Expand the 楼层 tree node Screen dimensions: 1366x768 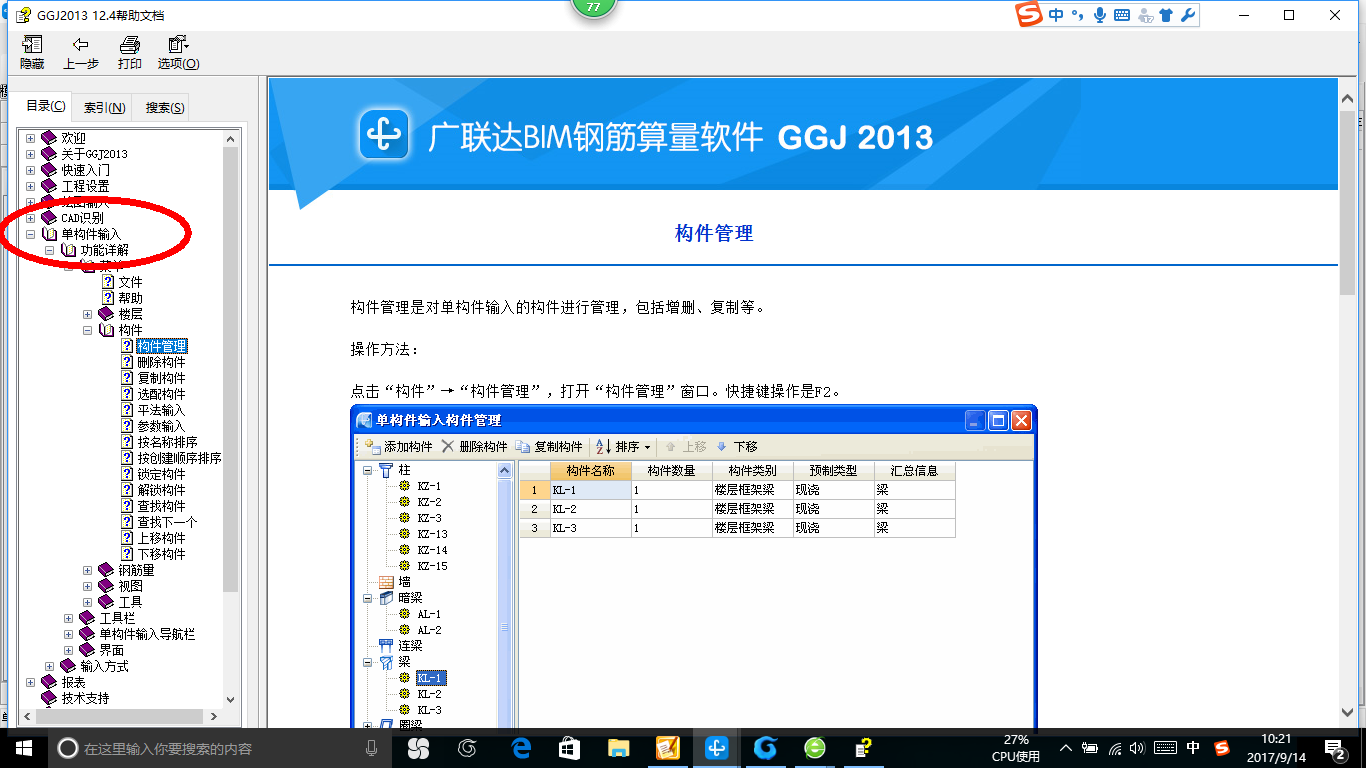pyautogui.click(x=87, y=314)
